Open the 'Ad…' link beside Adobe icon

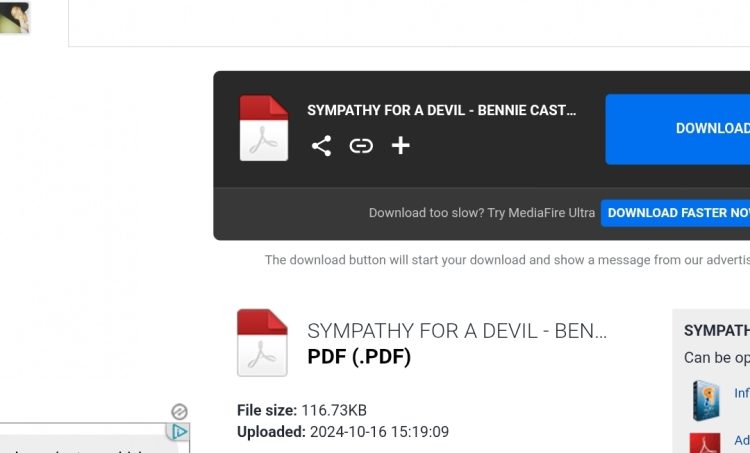(741, 440)
